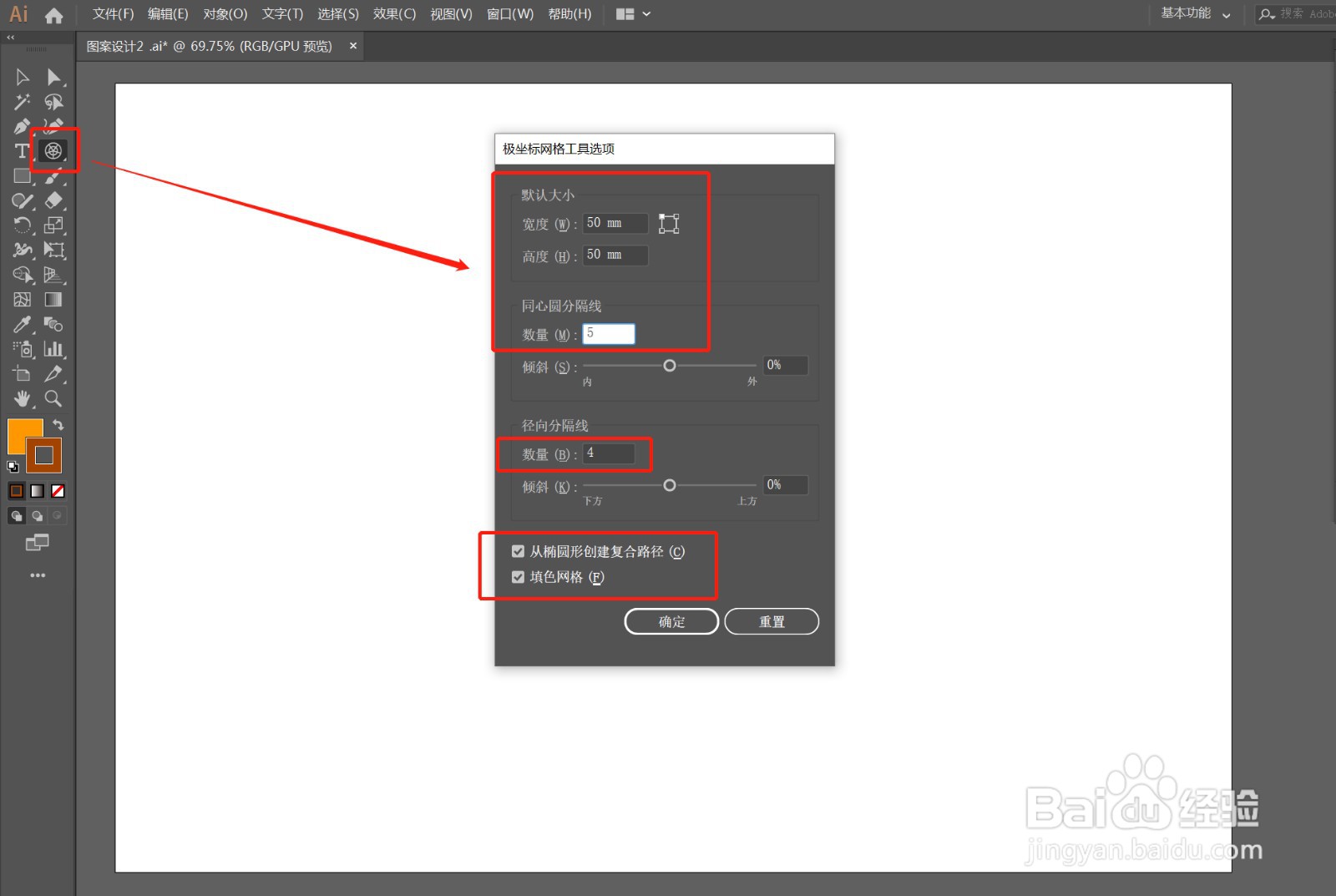Choose the Lasso tool
Viewport: 1336px width, 896px height.
pos(53,102)
